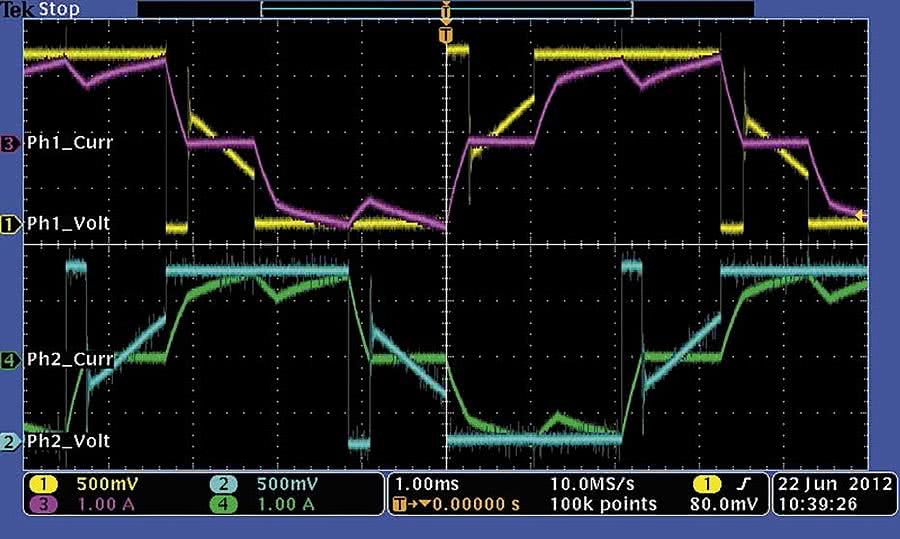
Task: Click the record view bar at top
Action: point(446,8)
